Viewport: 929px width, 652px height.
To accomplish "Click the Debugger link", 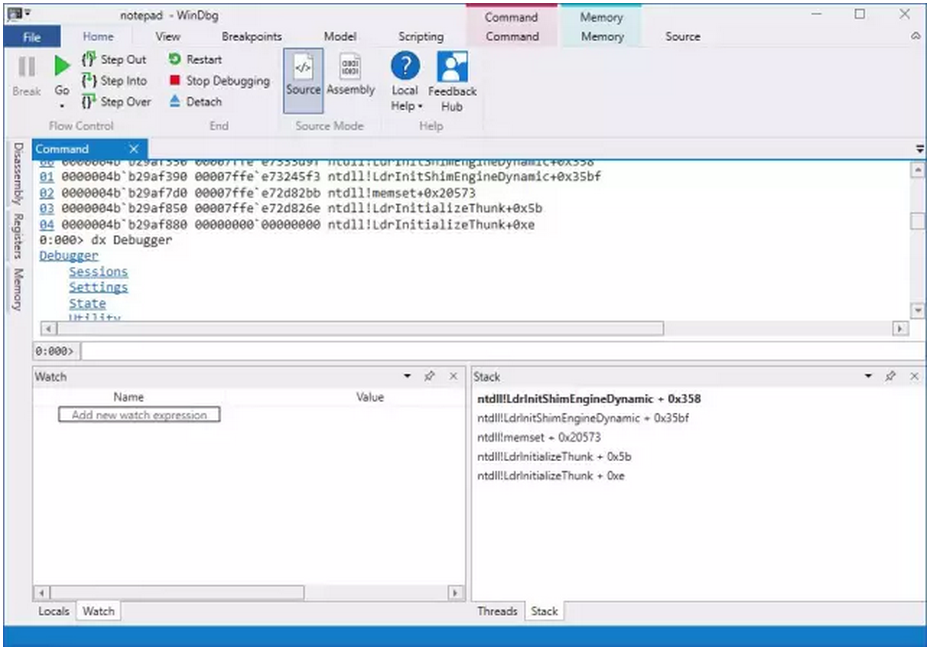I will pos(69,255).
